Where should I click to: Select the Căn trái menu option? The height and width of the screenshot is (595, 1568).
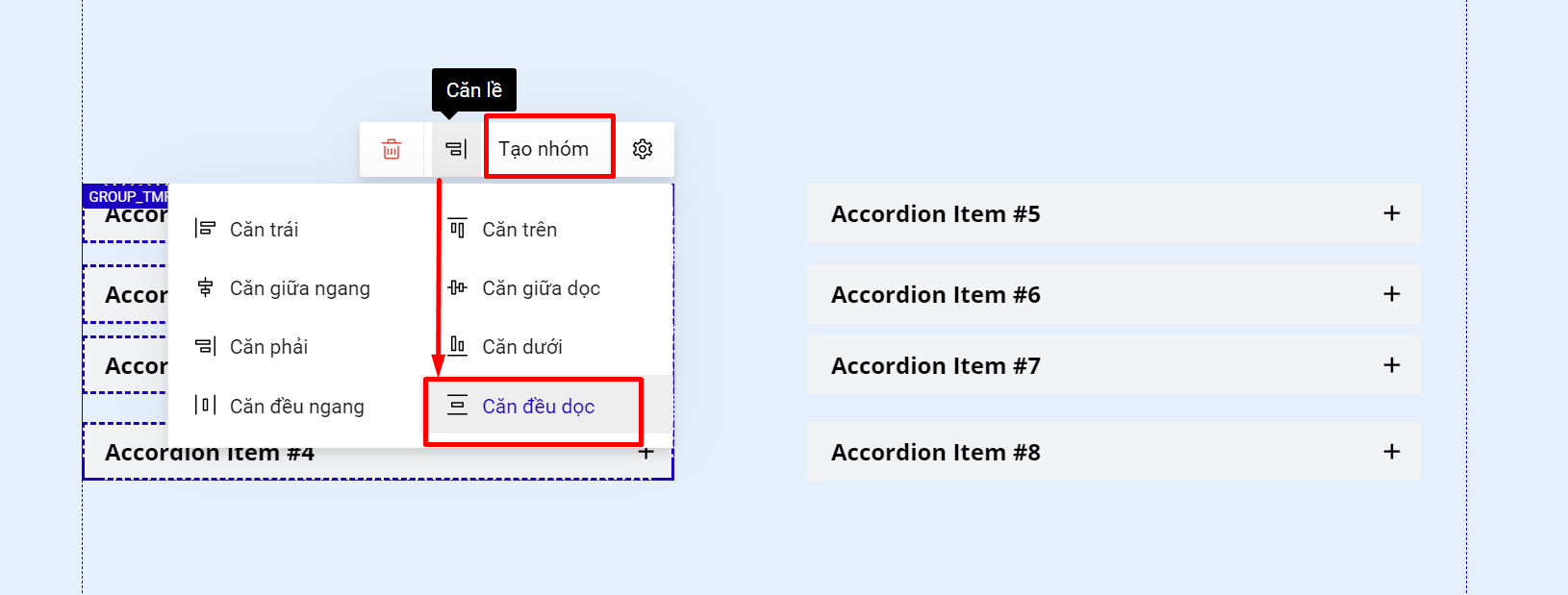point(264,229)
